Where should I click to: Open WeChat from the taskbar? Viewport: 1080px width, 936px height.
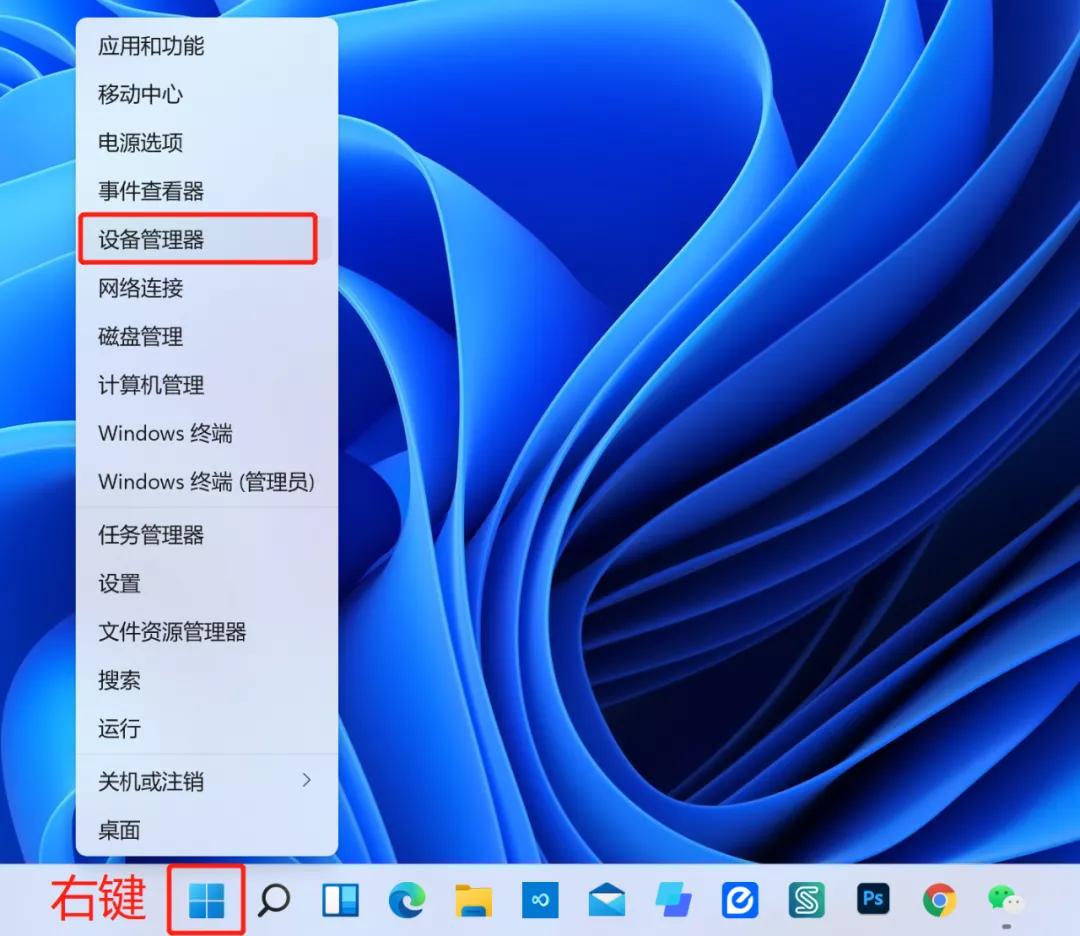pos(1005,901)
